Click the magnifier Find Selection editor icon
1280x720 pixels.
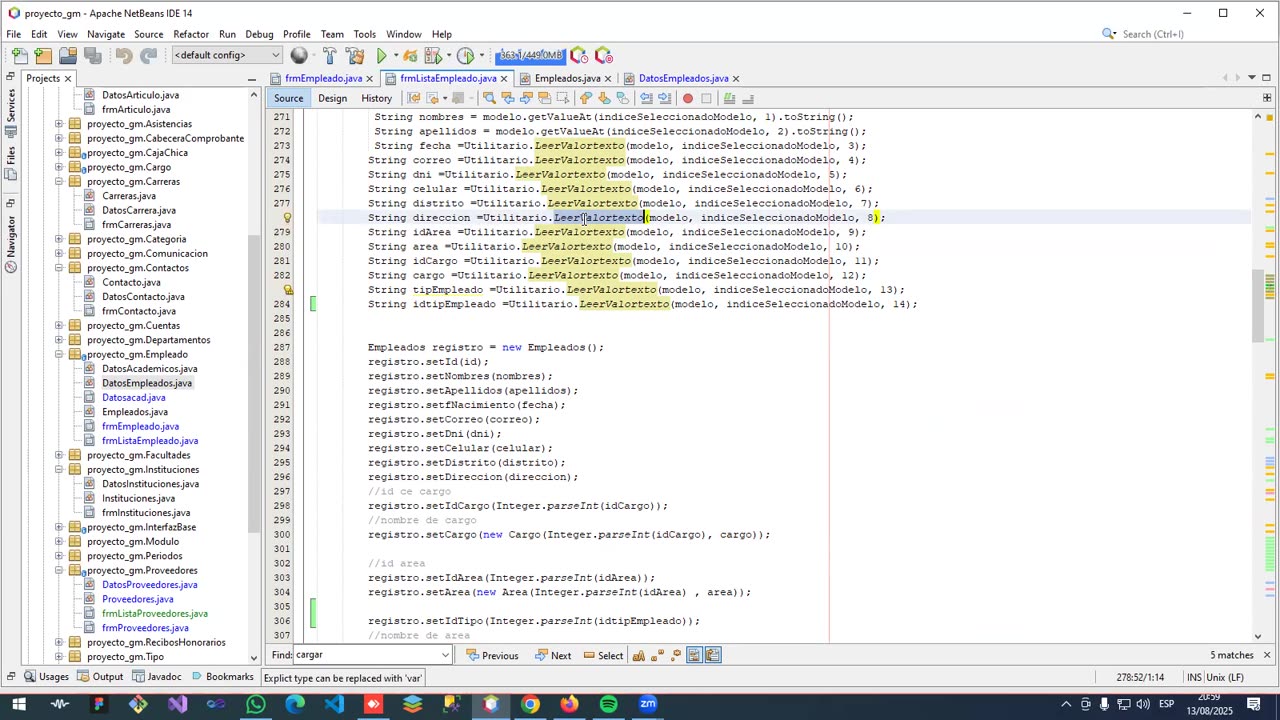pyautogui.click(x=489, y=98)
